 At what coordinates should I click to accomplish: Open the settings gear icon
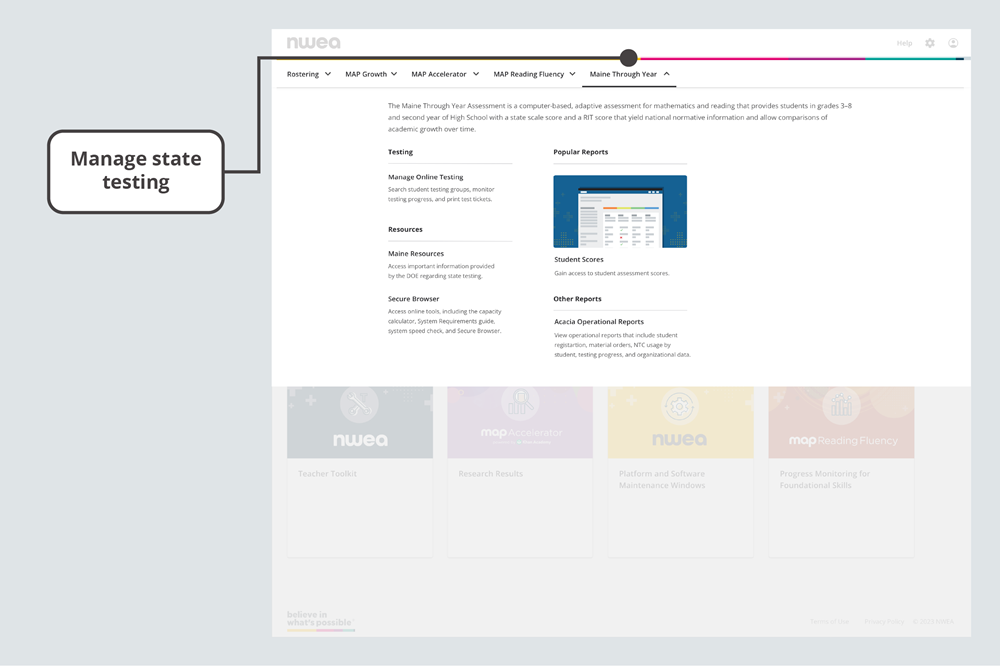pyautogui.click(x=929, y=43)
